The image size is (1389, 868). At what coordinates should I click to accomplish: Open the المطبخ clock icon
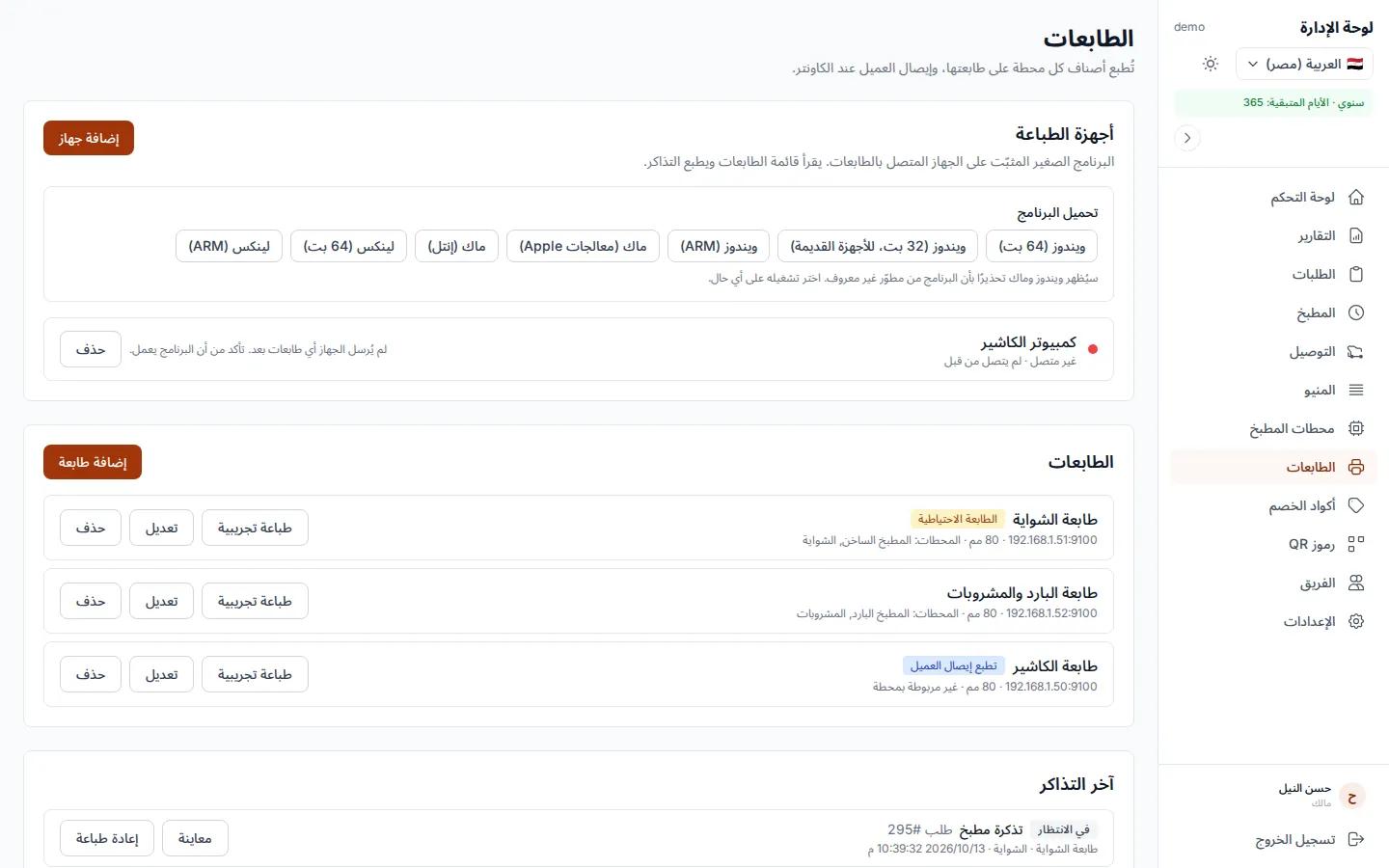tap(1356, 312)
